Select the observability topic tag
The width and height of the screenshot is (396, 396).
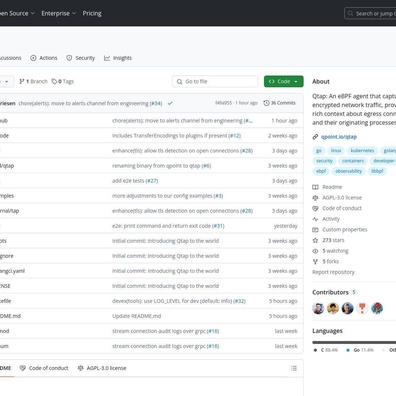(x=348, y=171)
